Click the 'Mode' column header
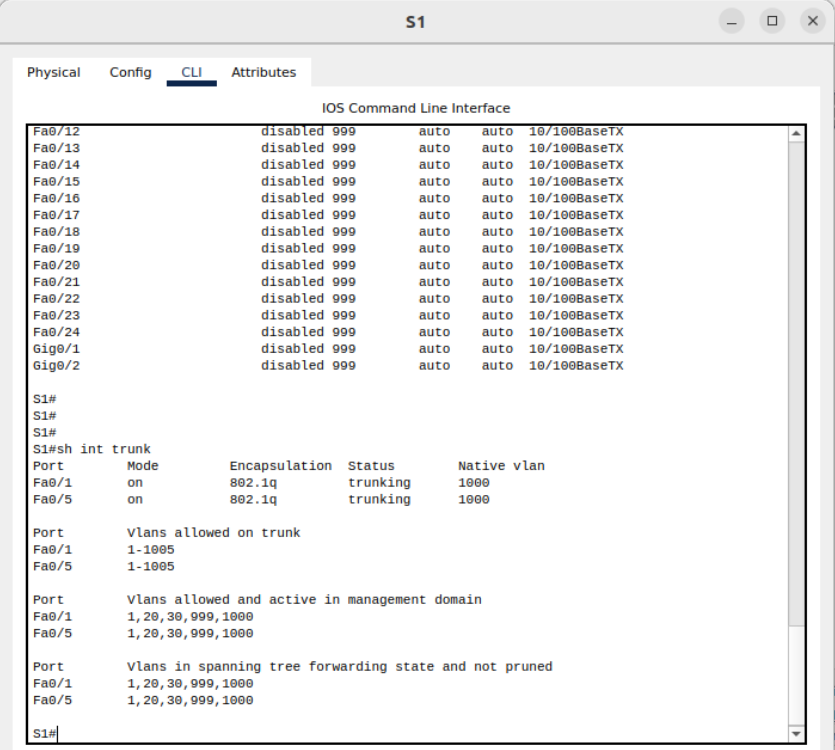Screen dimensions: 835x750 point(143,466)
